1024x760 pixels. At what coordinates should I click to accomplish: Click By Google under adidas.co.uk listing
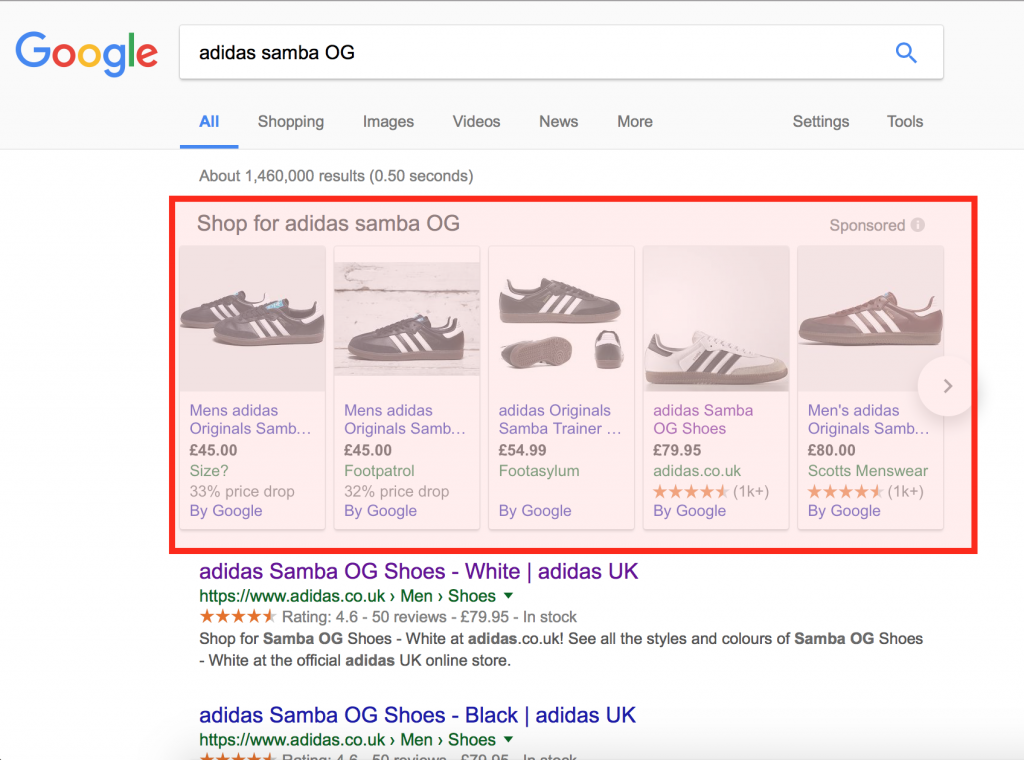(690, 511)
